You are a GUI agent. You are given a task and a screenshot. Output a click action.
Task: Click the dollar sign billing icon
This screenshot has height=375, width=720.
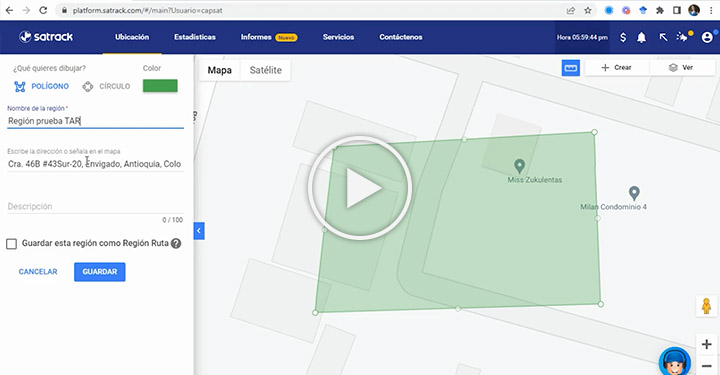click(x=623, y=38)
